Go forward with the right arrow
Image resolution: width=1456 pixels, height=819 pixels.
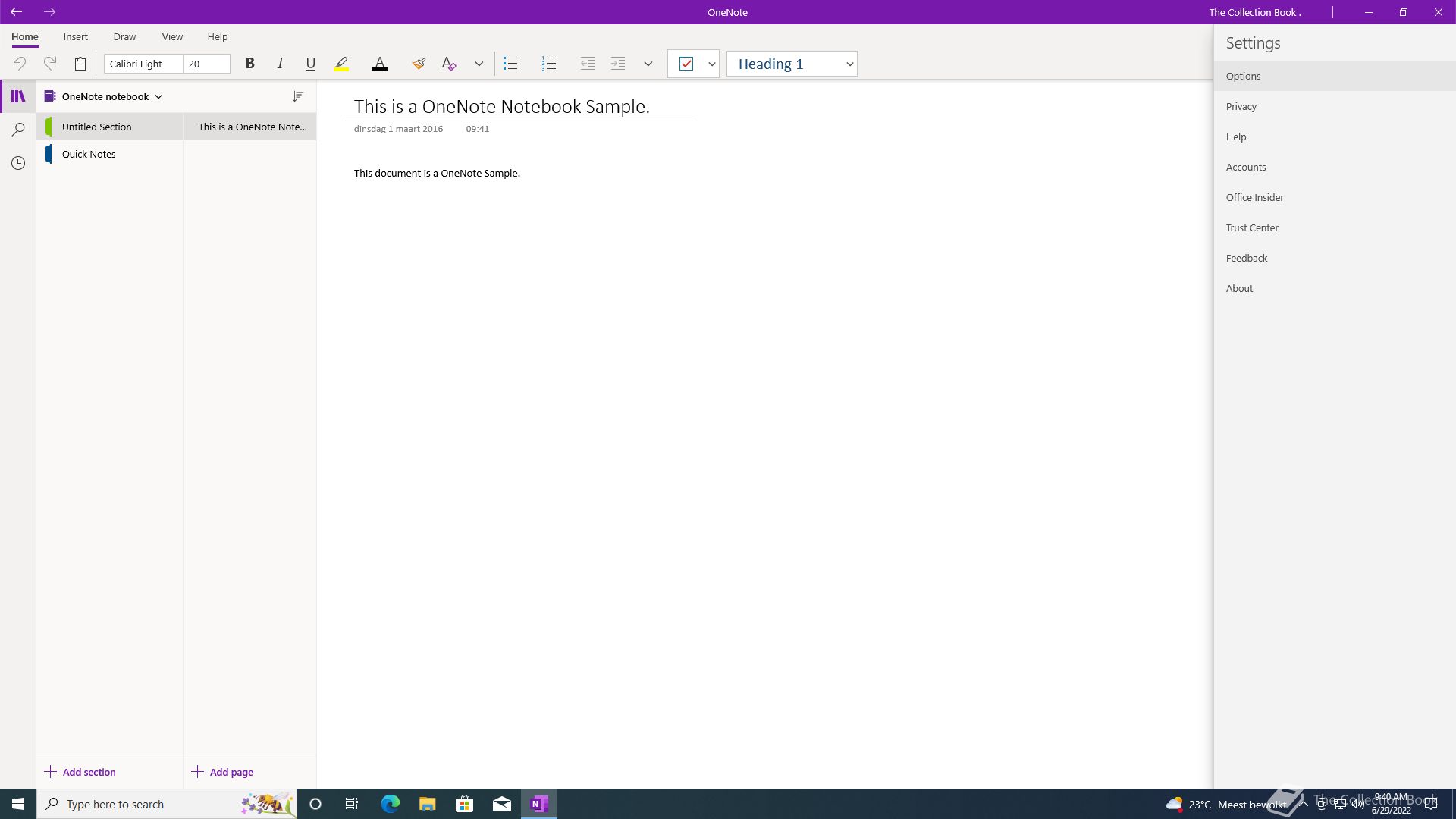tap(49, 12)
